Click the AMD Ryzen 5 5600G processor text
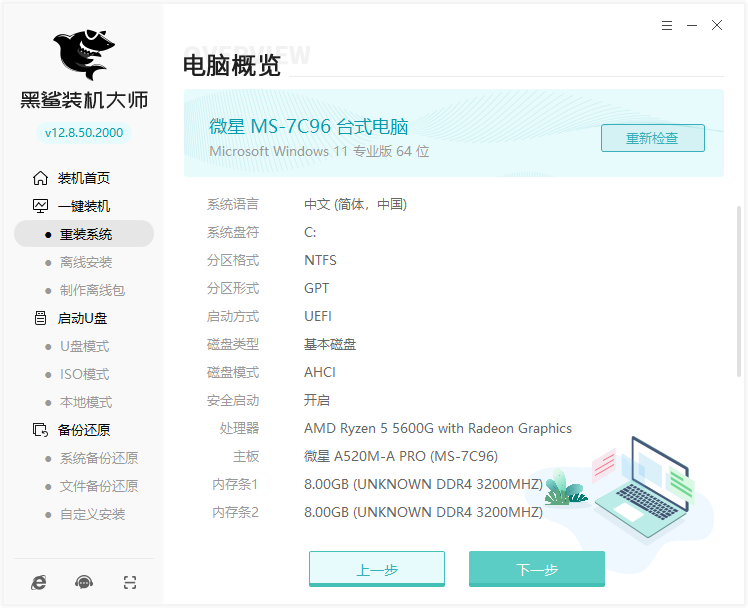 [437, 429]
